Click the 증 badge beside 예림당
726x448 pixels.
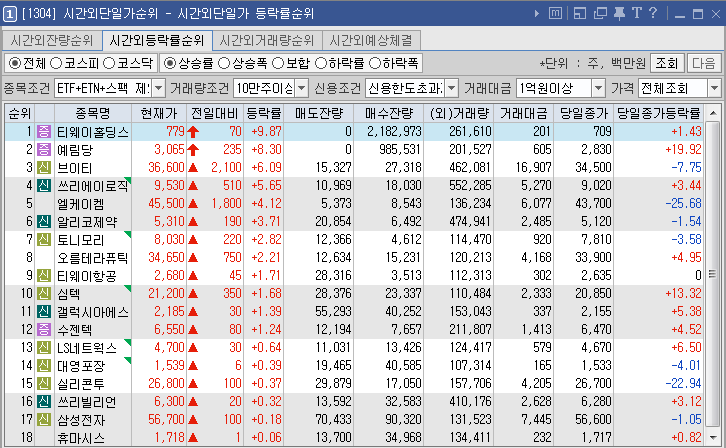[44, 149]
